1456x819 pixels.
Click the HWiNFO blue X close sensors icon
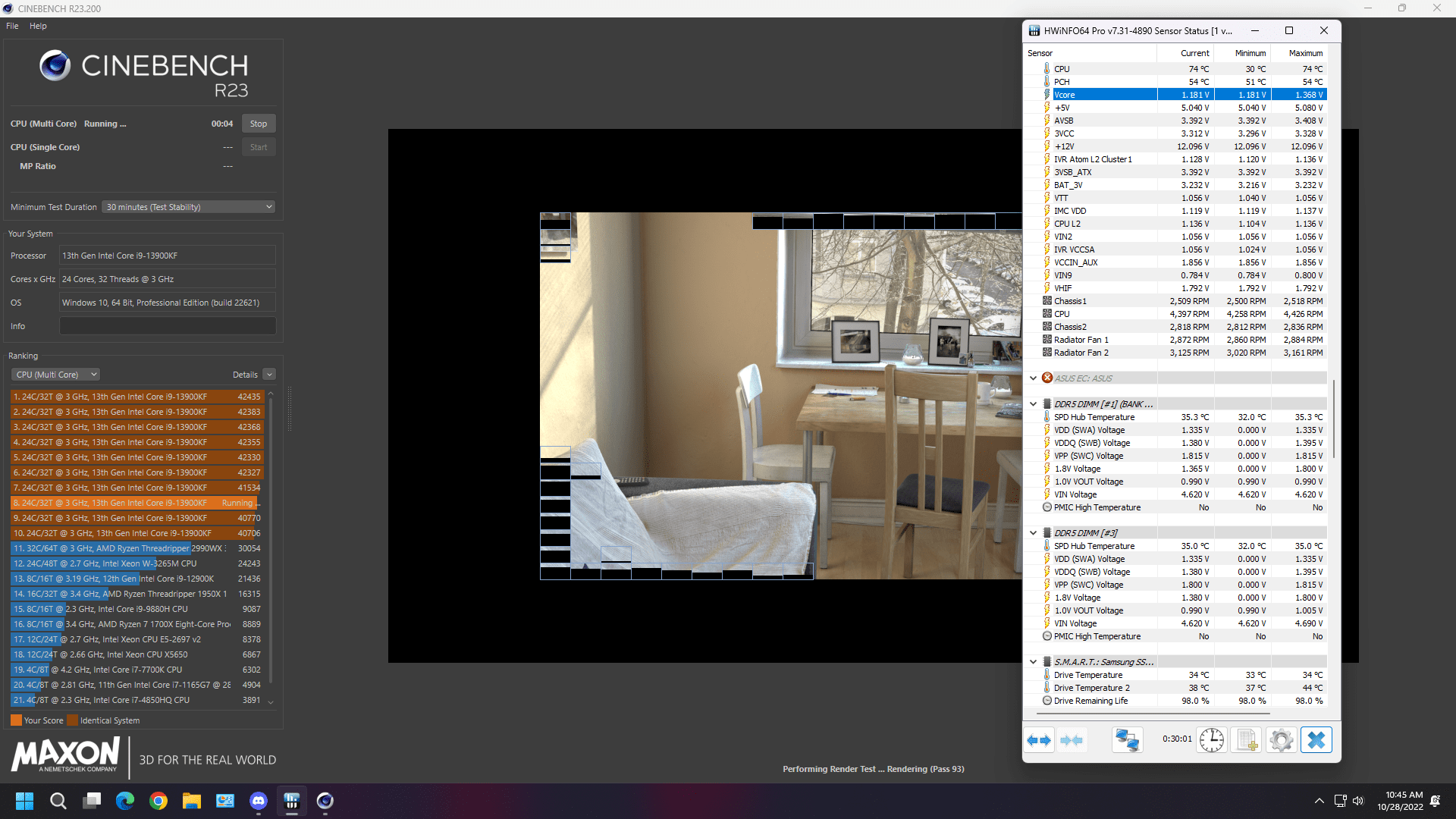1316,740
